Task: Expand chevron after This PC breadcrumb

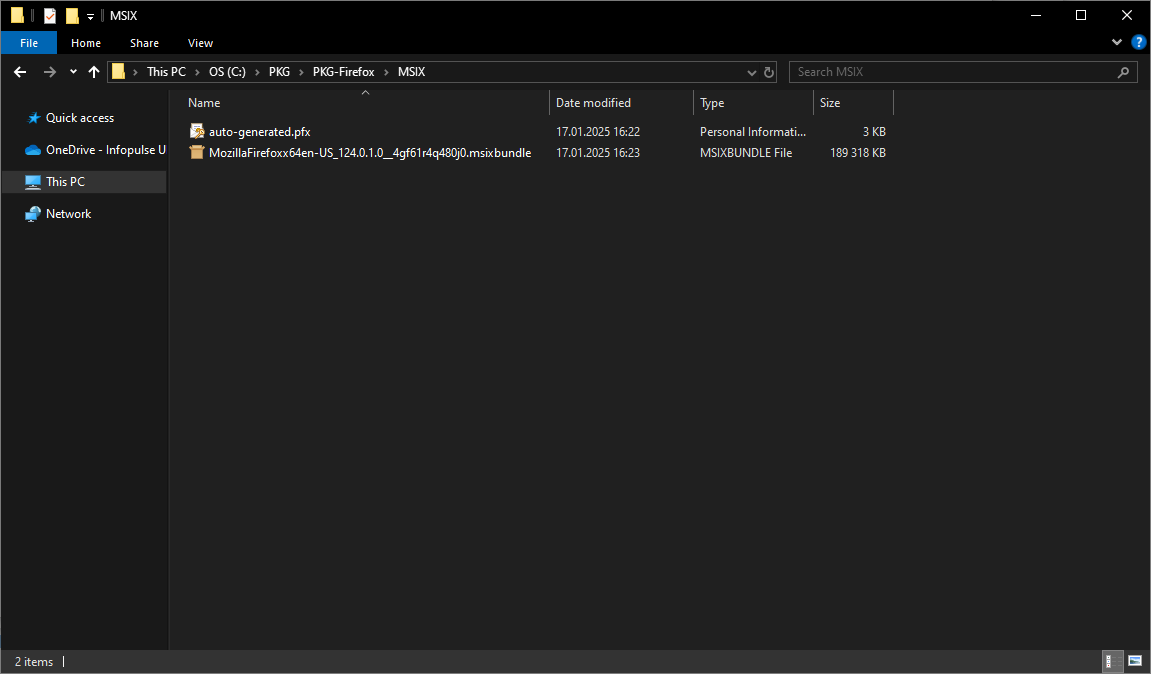Action: [x=197, y=72]
